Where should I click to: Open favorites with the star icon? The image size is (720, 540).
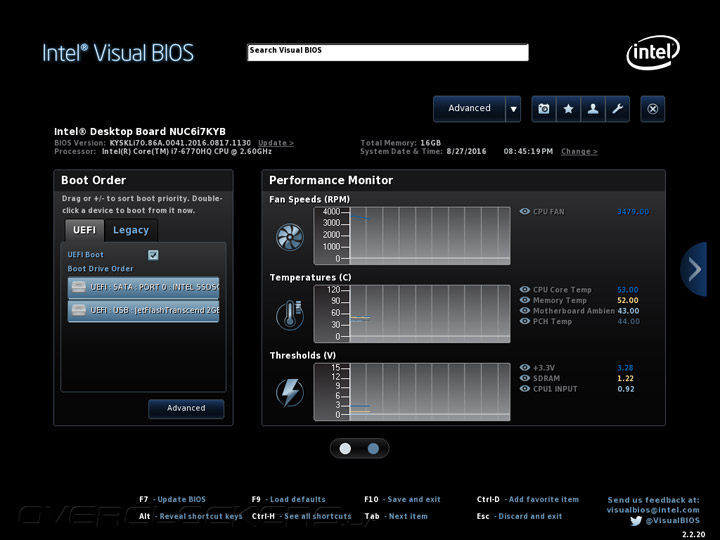(x=568, y=109)
